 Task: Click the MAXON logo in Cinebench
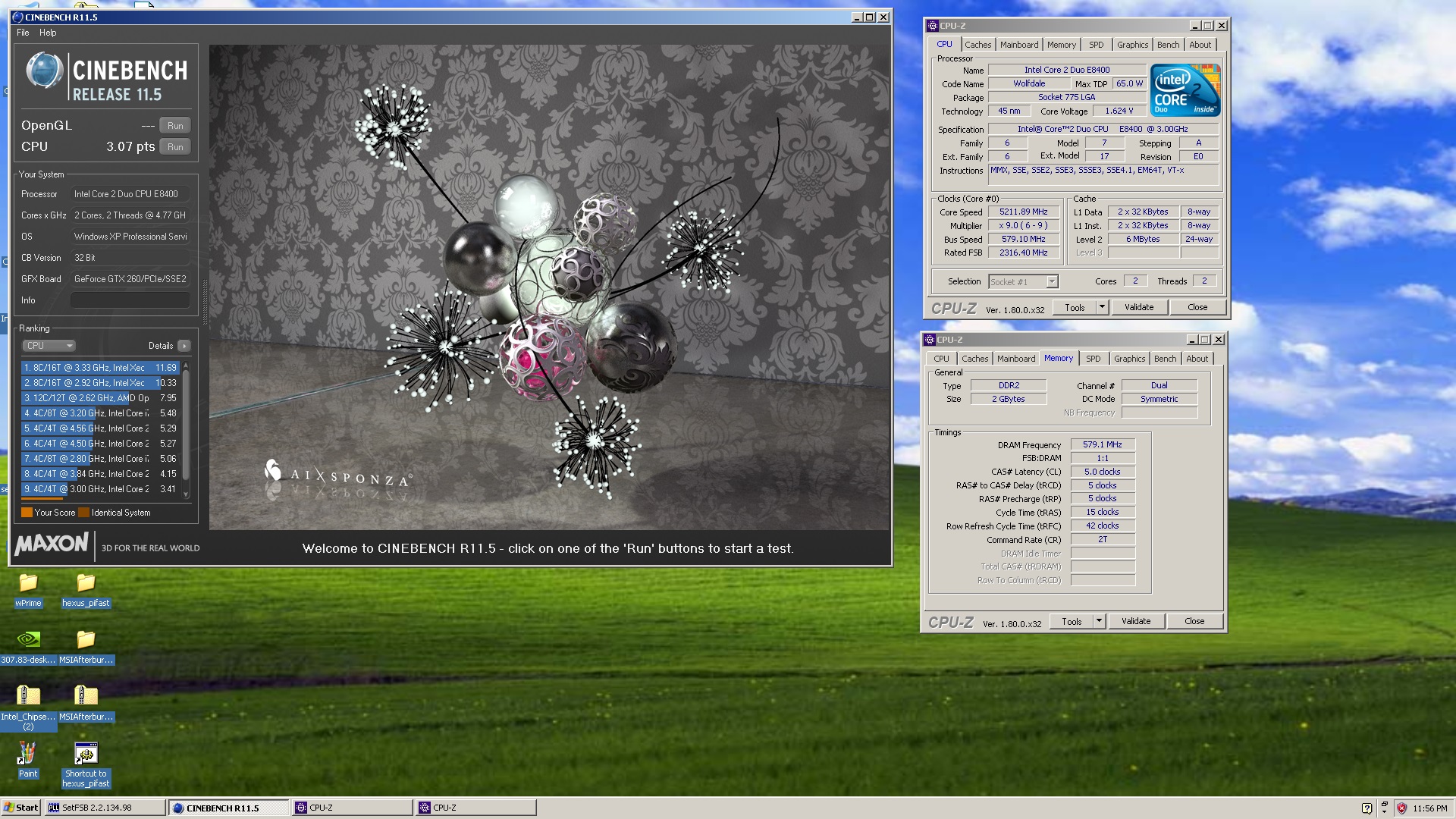tap(52, 544)
